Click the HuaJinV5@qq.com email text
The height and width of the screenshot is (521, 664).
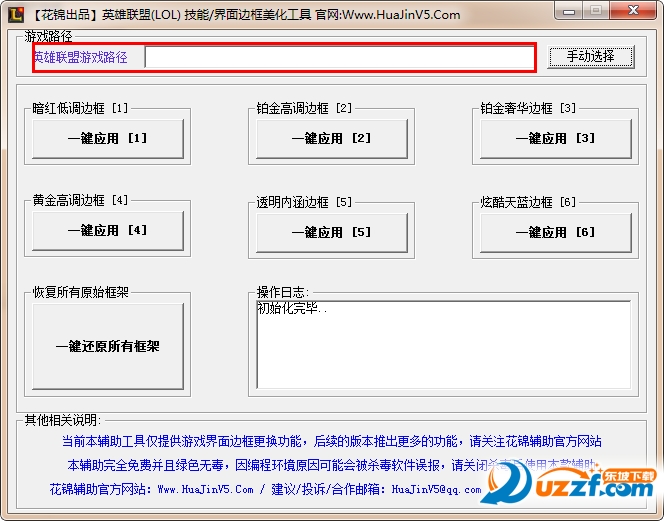436,490
